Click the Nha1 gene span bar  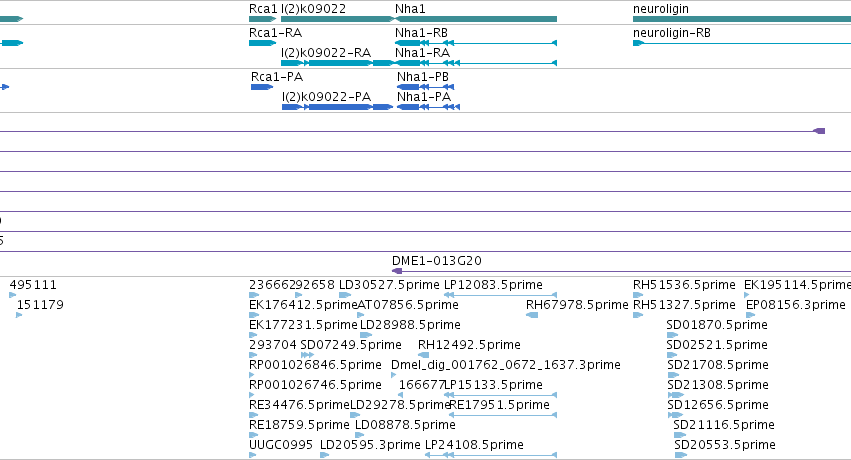tap(476, 19)
